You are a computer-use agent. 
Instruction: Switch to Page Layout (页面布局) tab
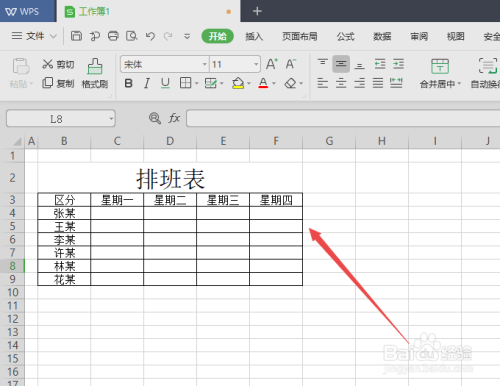pos(300,36)
